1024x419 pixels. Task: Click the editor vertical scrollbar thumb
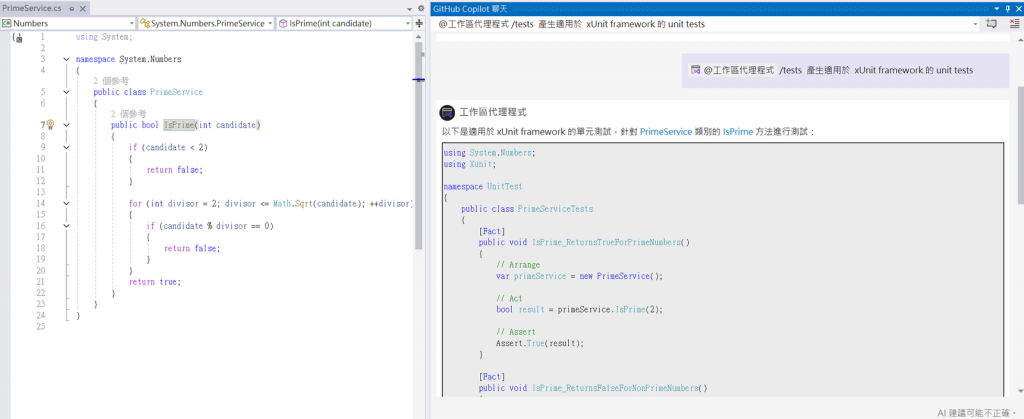click(x=419, y=147)
